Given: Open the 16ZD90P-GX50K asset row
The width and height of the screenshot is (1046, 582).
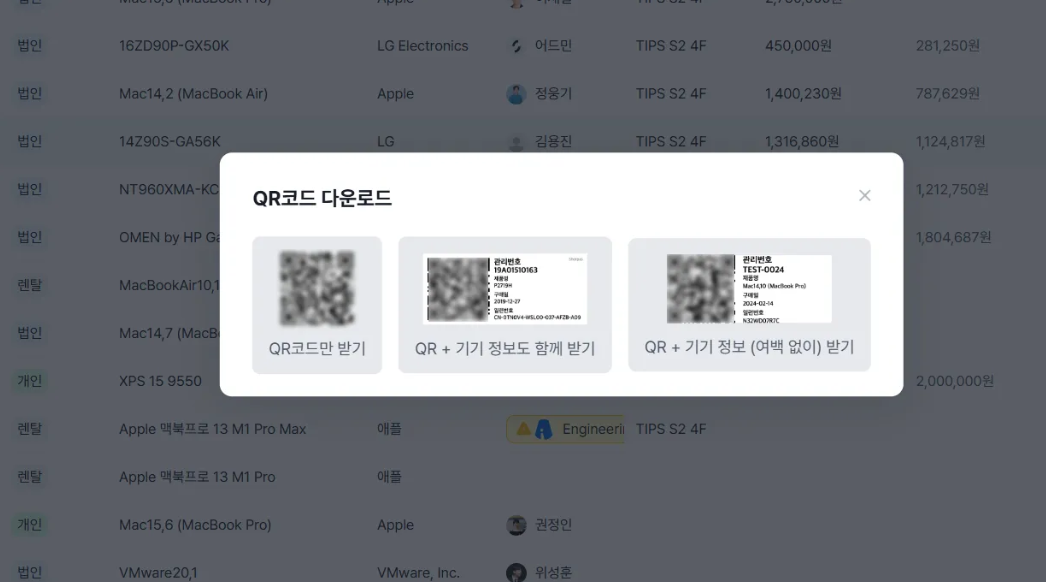Looking at the screenshot, I should [x=523, y=46].
